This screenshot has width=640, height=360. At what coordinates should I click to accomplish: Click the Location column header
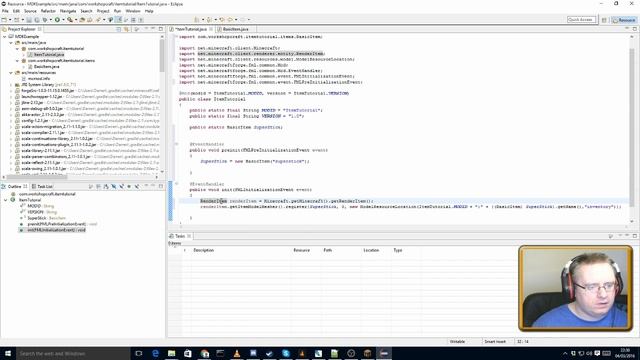[x=371, y=250]
